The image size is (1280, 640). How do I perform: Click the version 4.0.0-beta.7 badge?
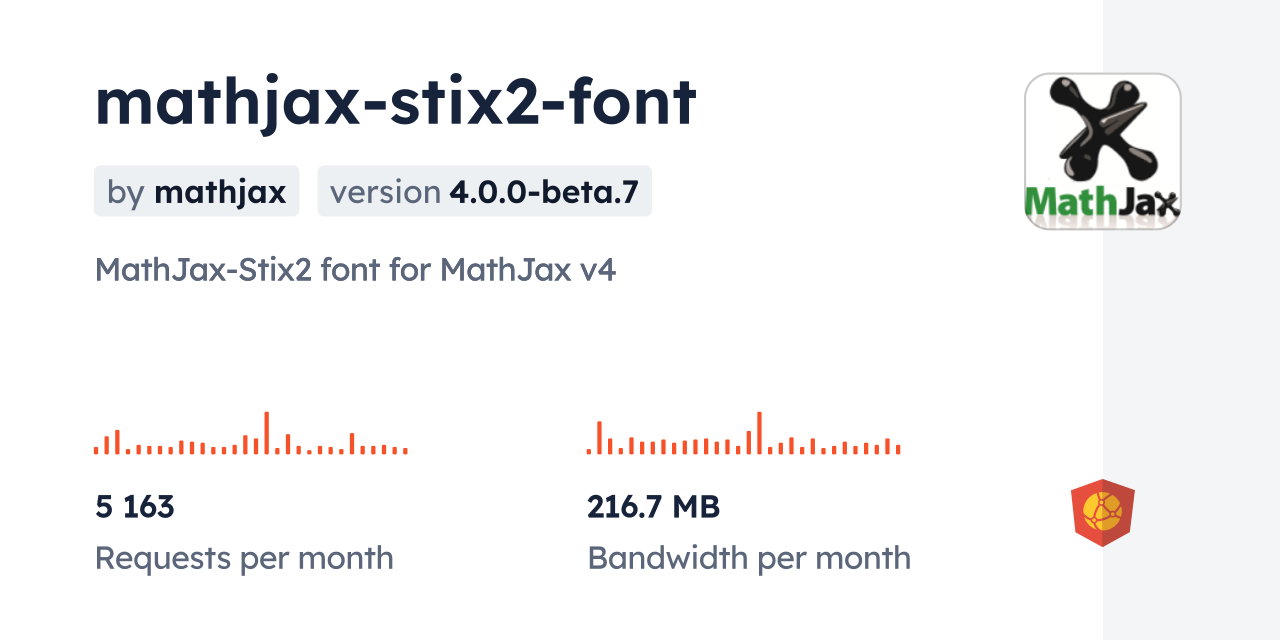484,191
